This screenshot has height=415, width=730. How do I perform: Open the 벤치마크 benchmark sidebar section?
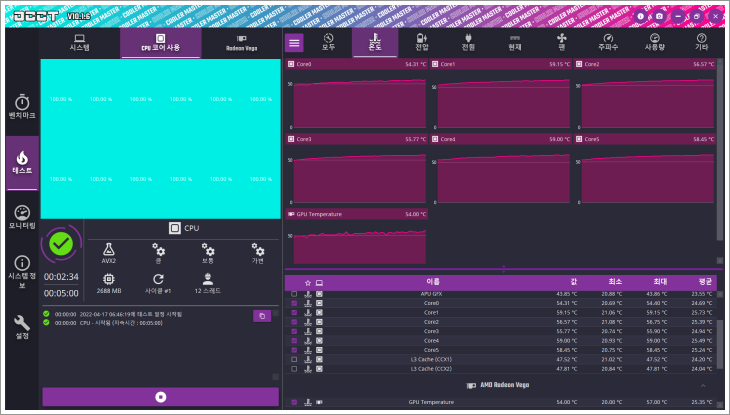pyautogui.click(x=22, y=107)
